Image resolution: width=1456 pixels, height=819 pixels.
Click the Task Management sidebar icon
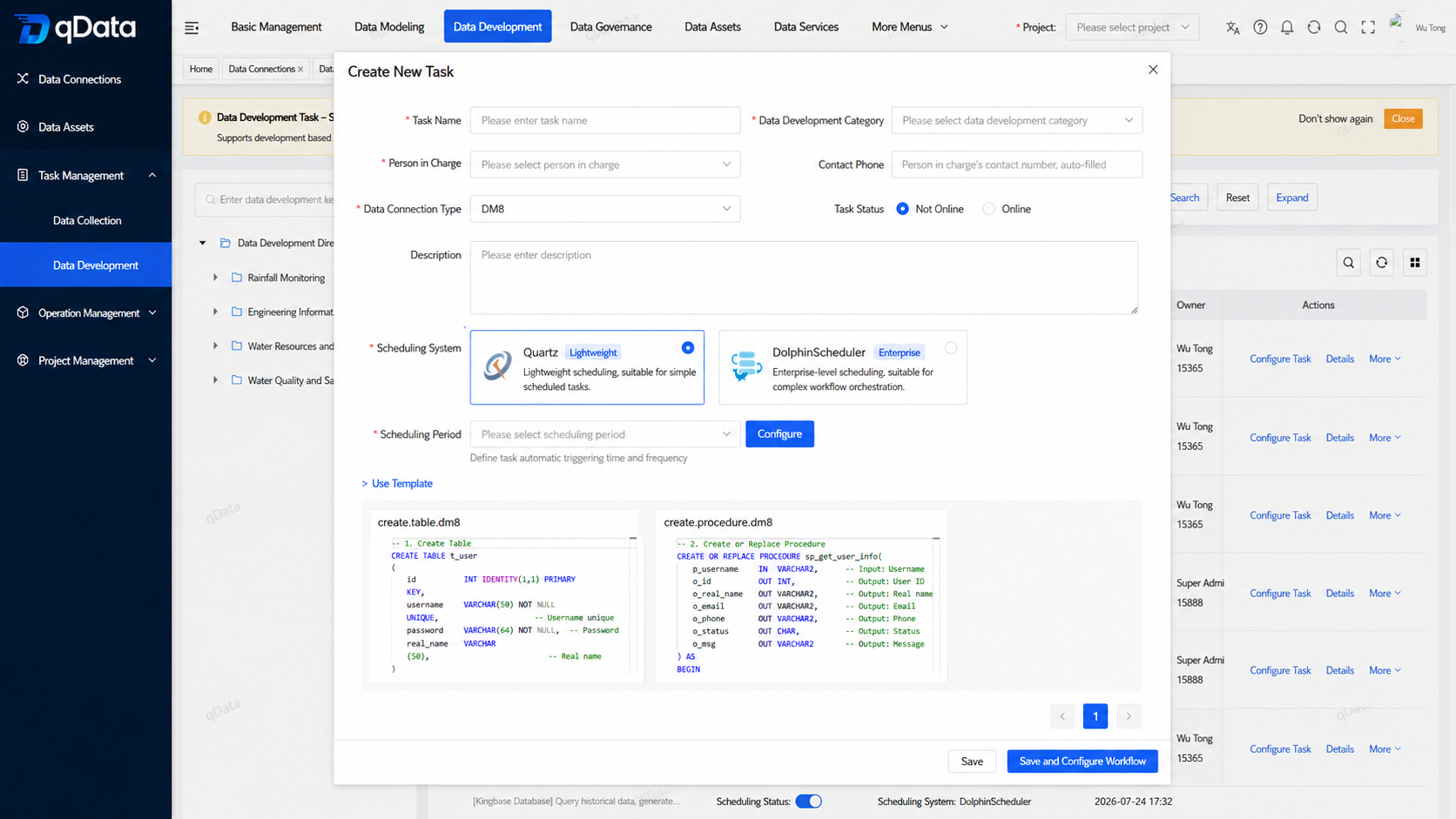[x=23, y=175]
